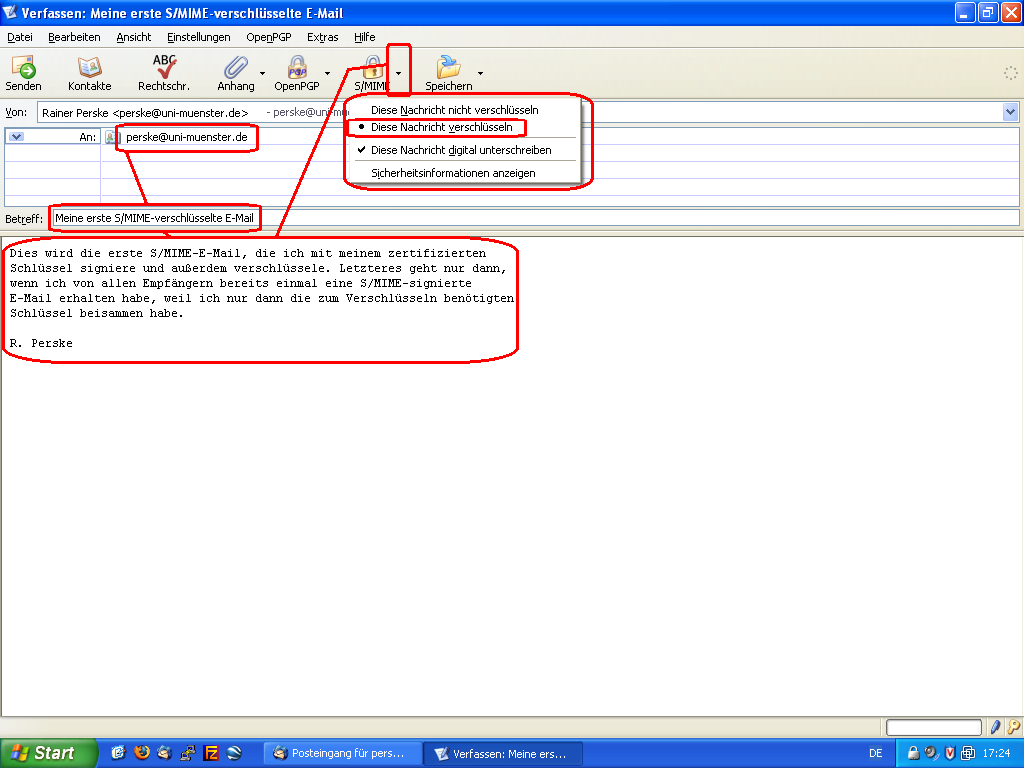Click the Senden toolbar icon
This screenshot has width=1024, height=768.
pos(24,68)
